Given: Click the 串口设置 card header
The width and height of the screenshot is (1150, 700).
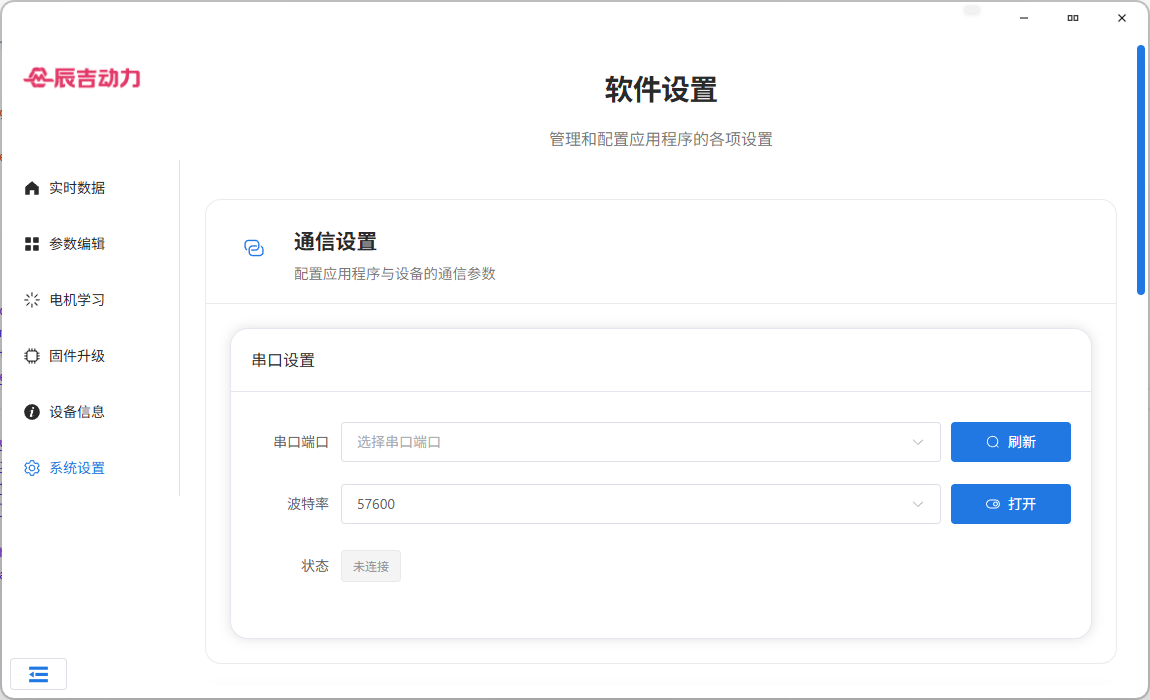Looking at the screenshot, I should (x=283, y=361).
